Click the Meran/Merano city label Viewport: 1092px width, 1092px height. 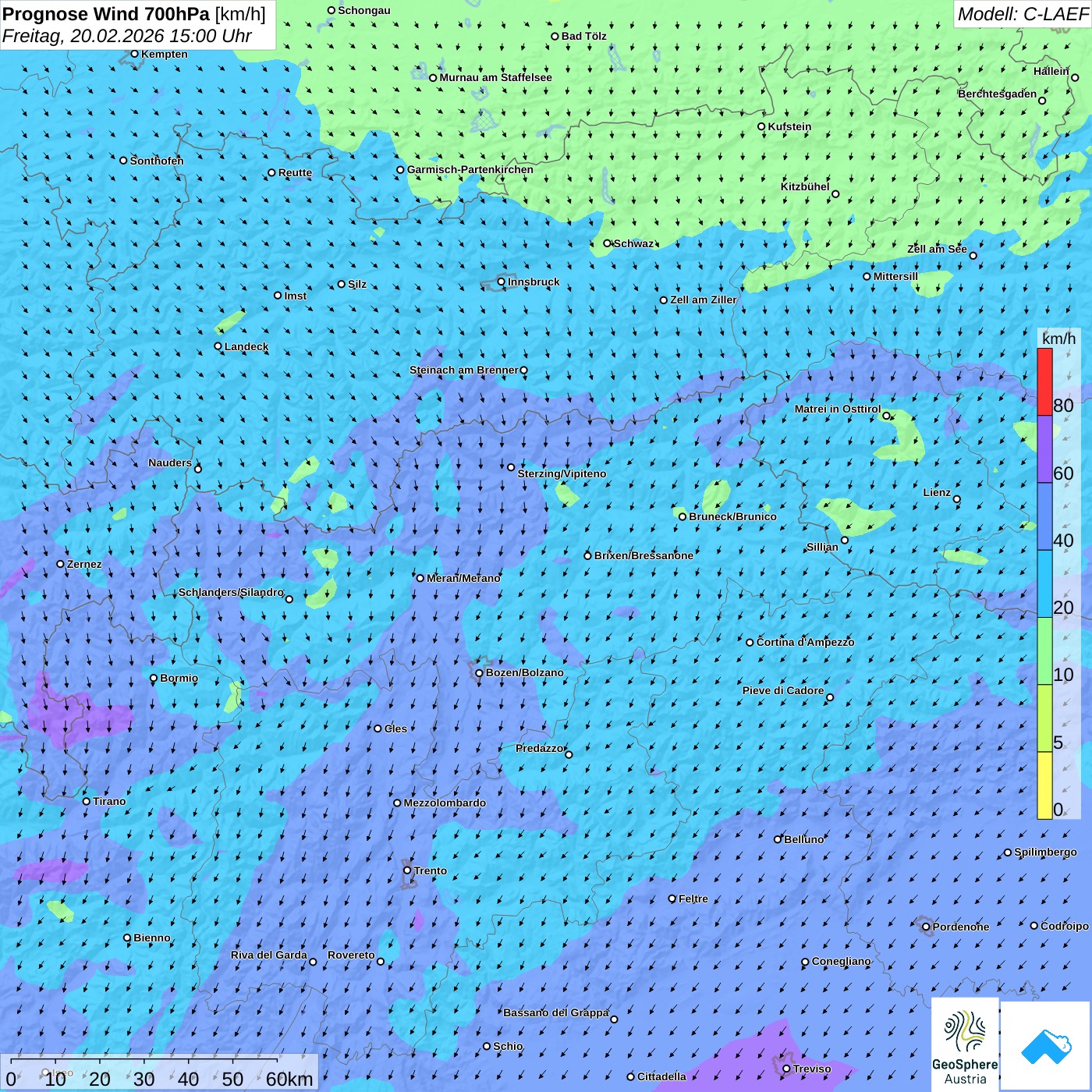tap(463, 578)
